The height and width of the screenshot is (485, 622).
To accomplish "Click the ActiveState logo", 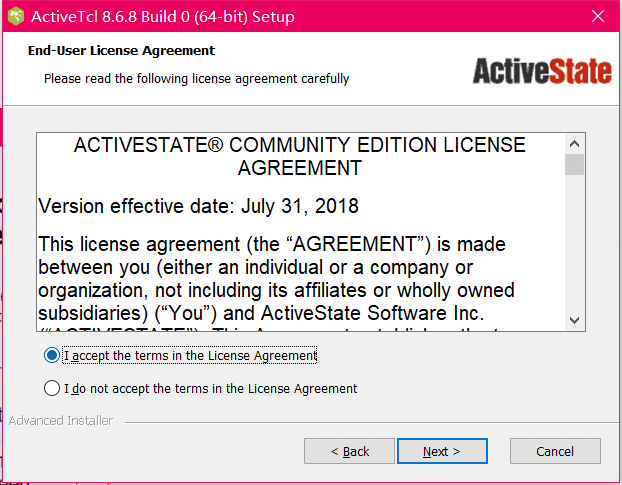I will click(542, 71).
